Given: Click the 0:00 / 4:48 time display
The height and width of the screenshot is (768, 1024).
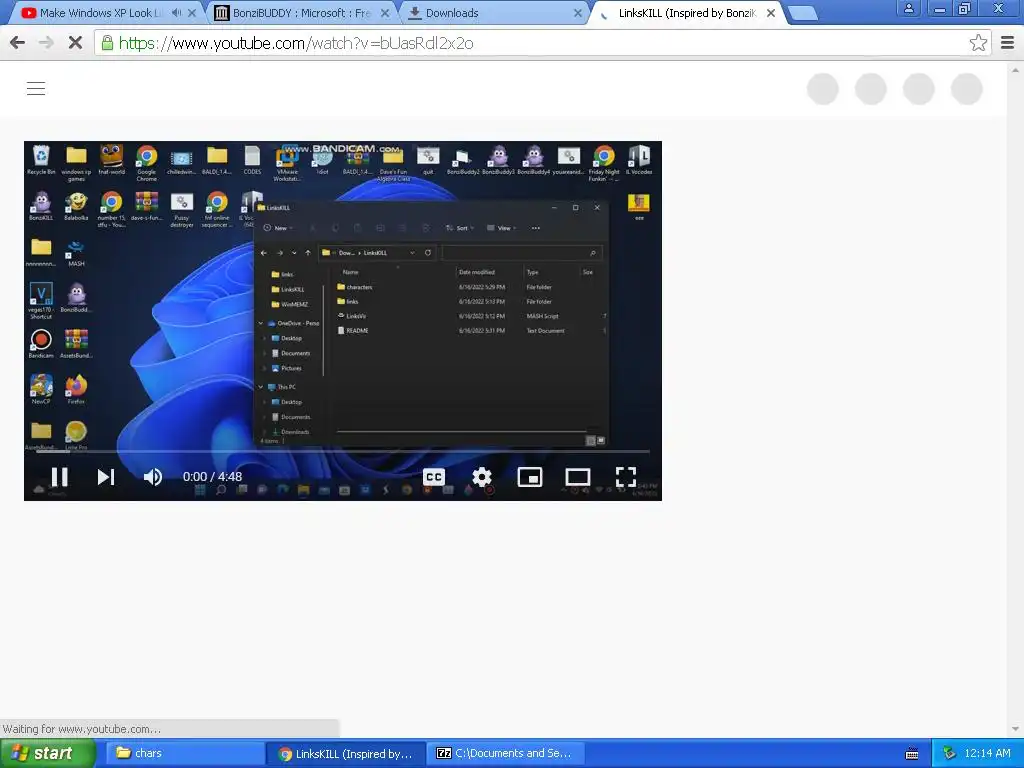Looking at the screenshot, I should [x=212, y=477].
